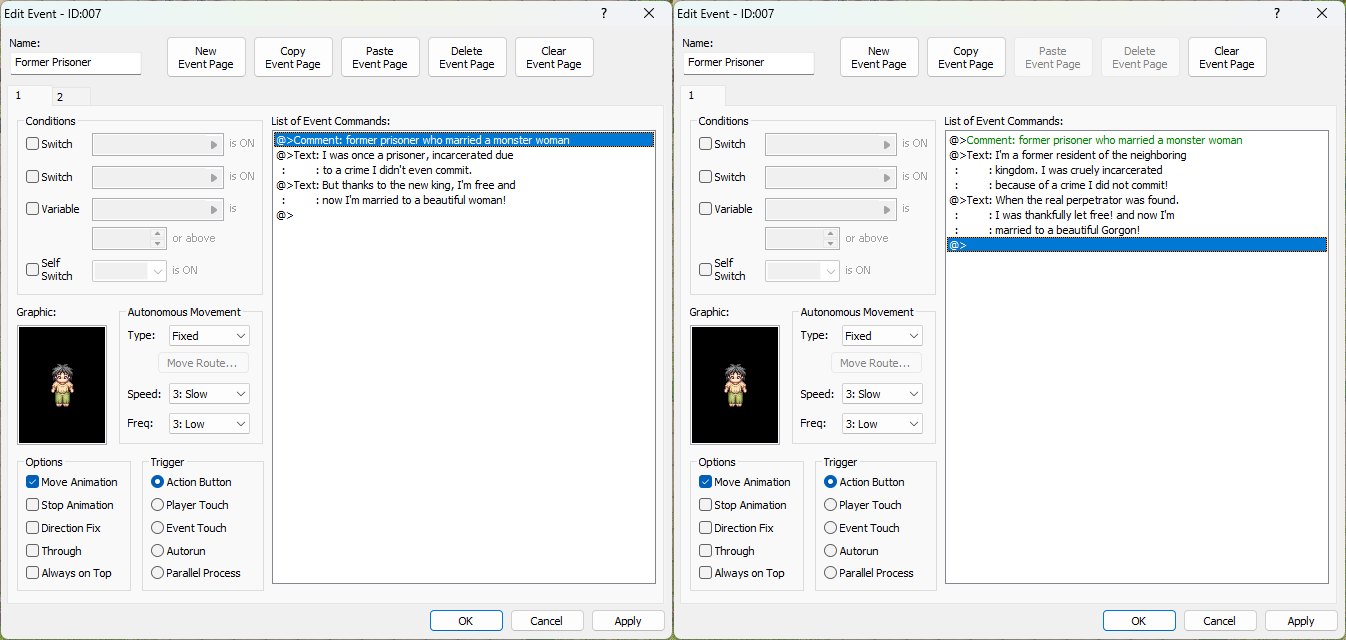The width and height of the screenshot is (1346, 640).
Task: Select Autorun trigger in right window
Action: point(830,551)
